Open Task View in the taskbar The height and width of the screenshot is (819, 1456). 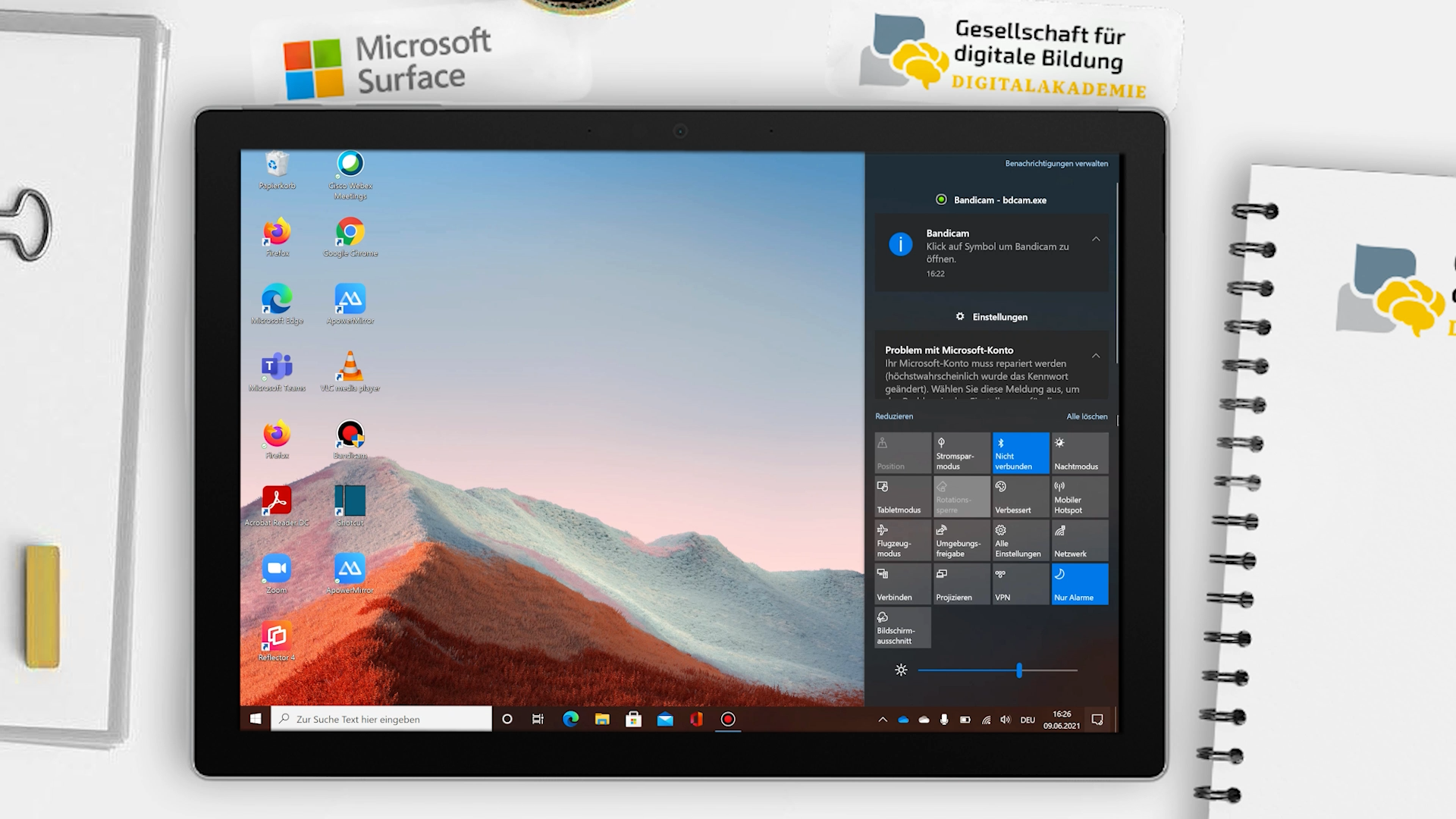pos(538,719)
